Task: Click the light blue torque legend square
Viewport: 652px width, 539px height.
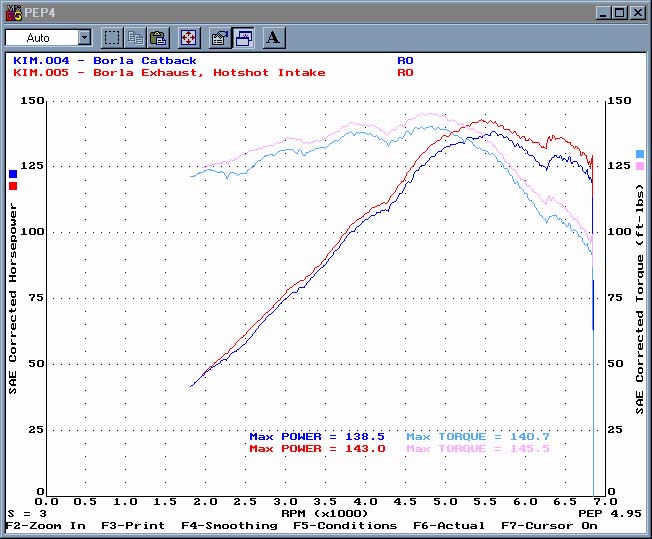Action: point(640,154)
